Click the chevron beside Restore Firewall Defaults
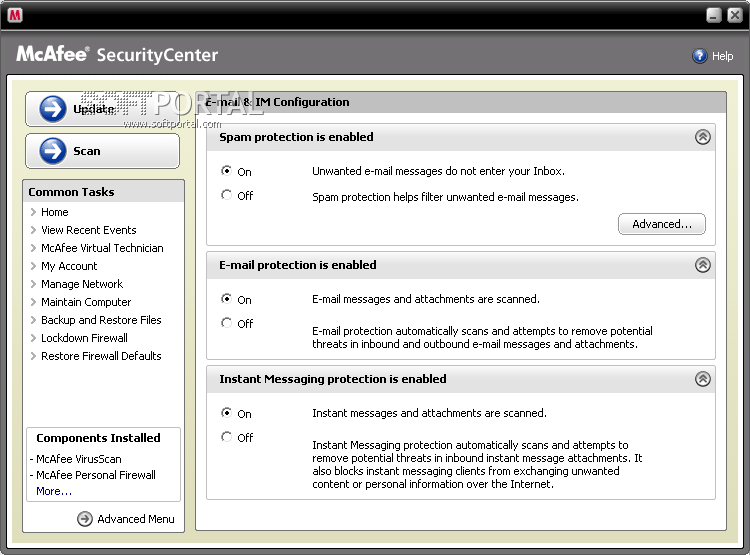 pyautogui.click(x=33, y=356)
